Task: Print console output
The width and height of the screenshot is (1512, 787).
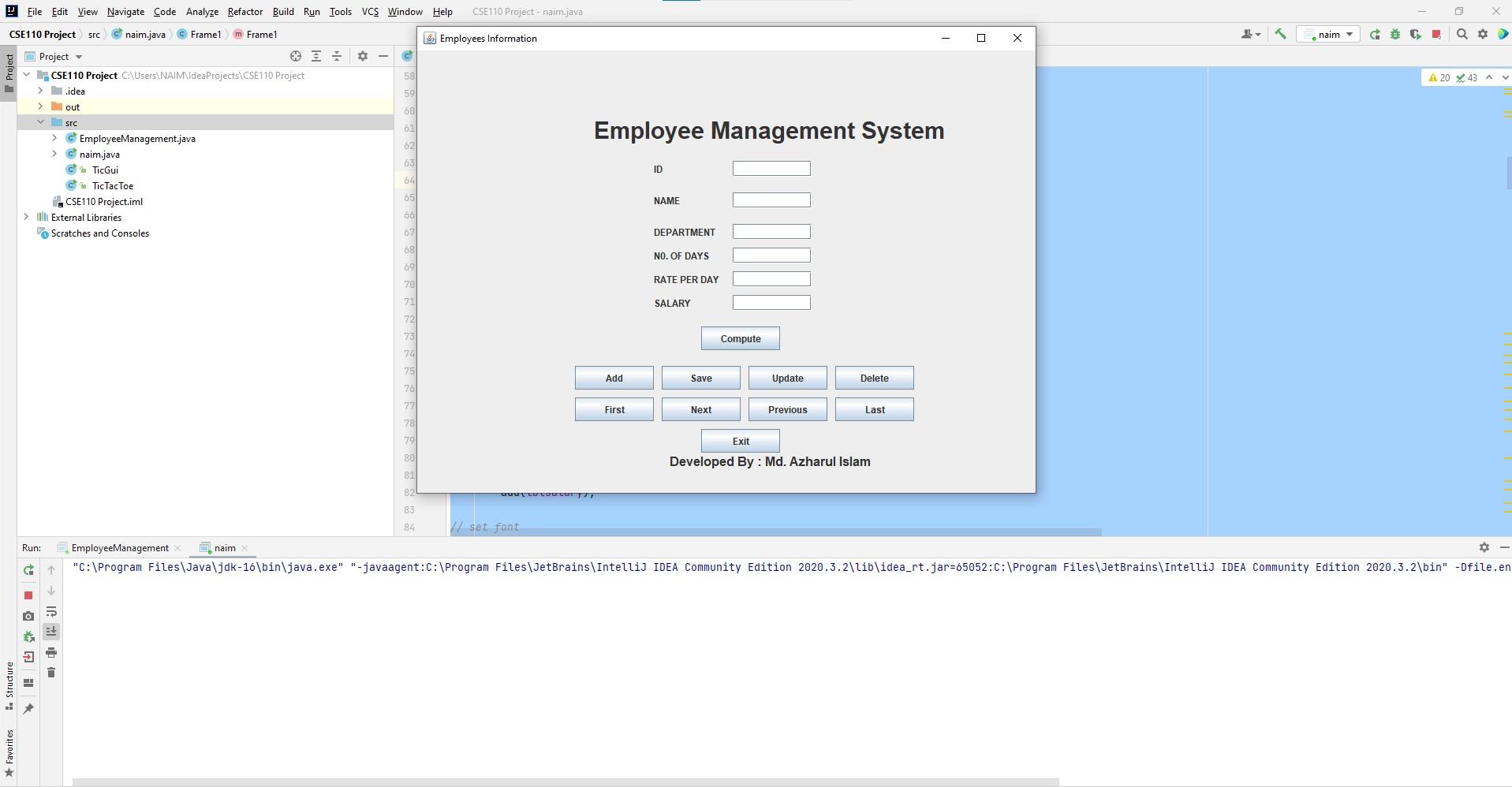Action: coord(51,653)
